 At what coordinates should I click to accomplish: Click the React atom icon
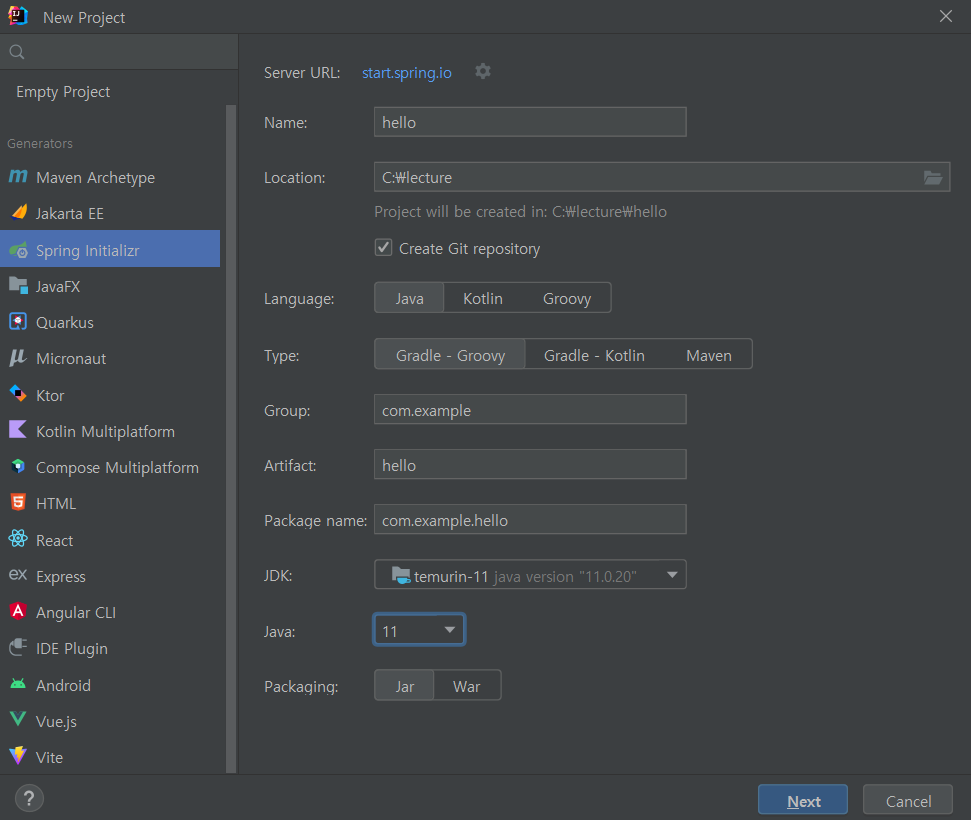18,538
